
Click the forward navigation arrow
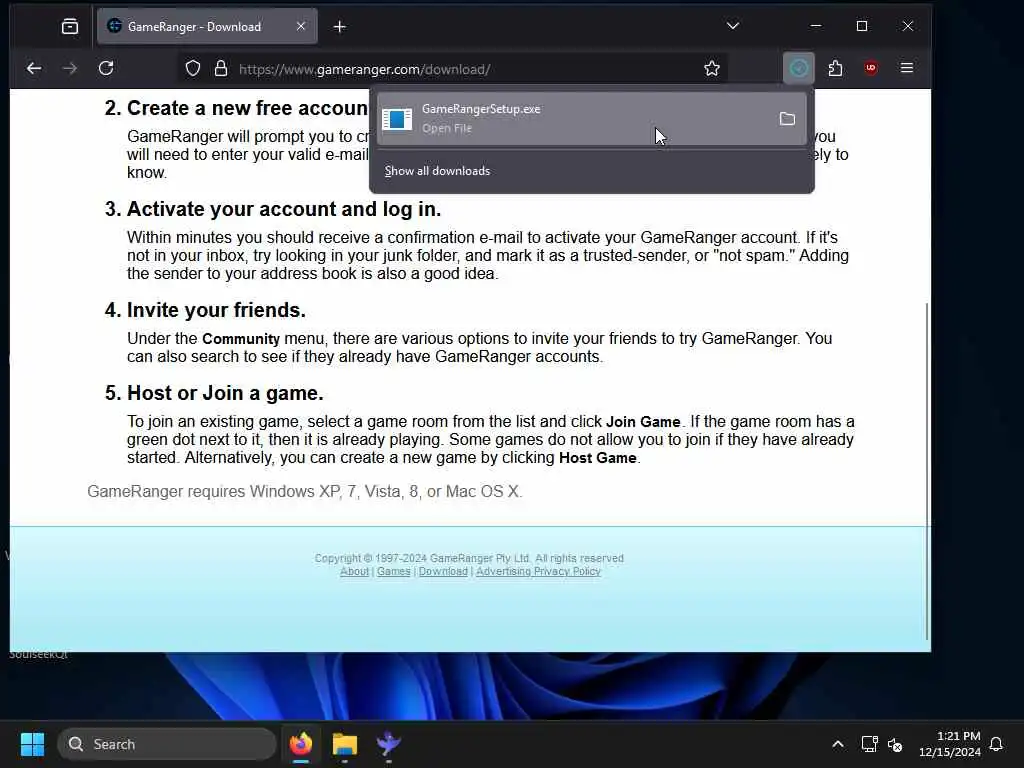click(x=70, y=69)
